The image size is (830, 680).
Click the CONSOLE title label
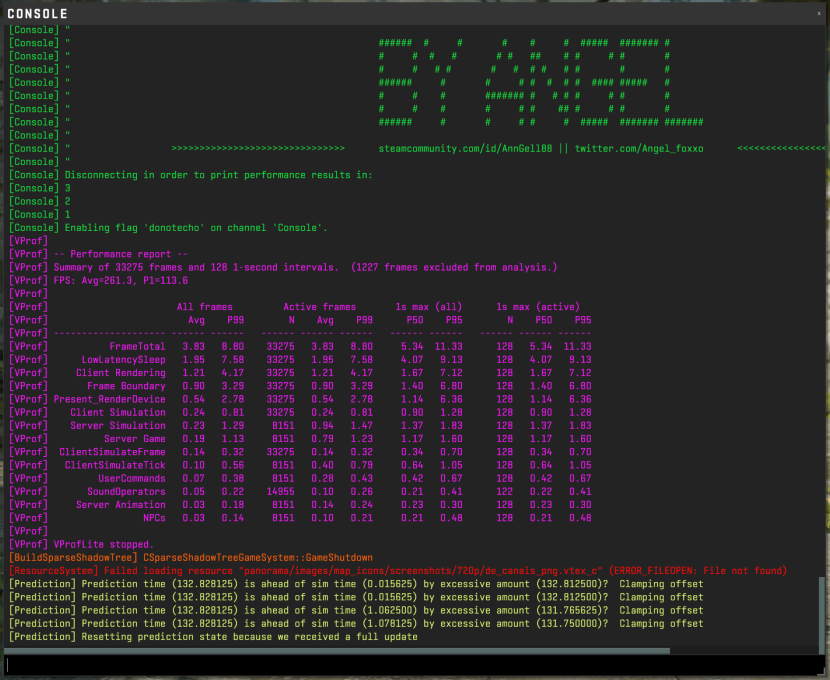[38, 14]
